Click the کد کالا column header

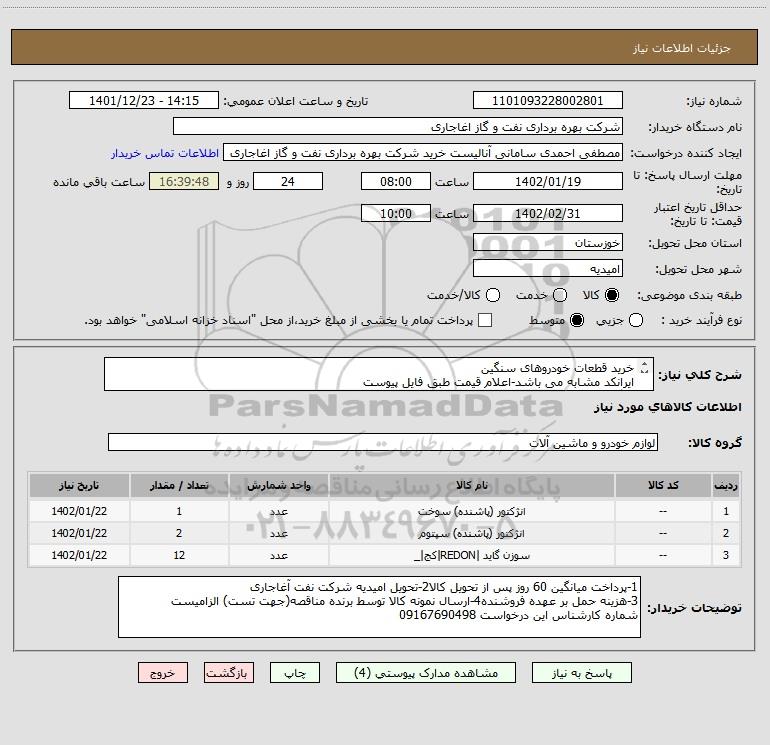(x=663, y=485)
